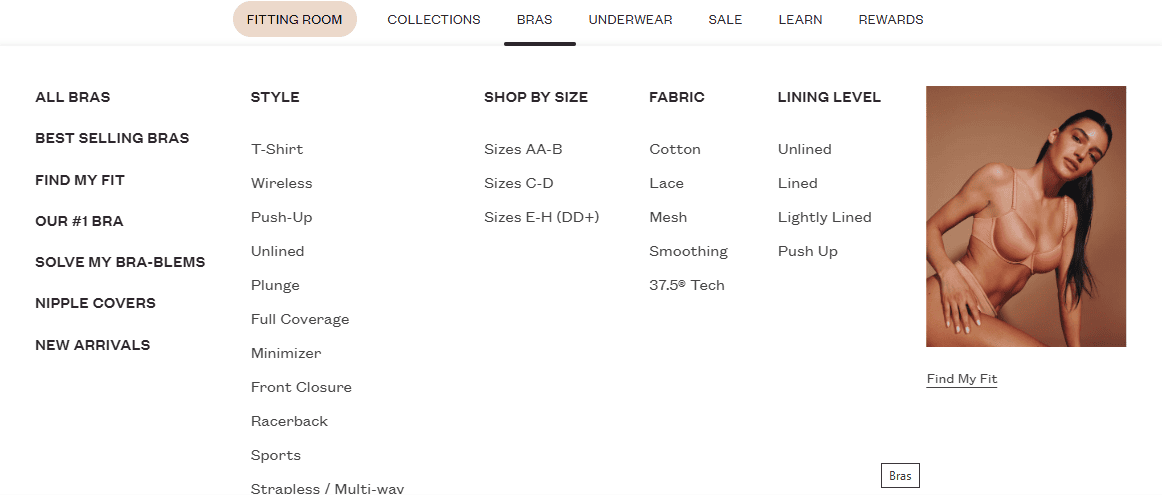This screenshot has width=1162, height=495.
Task: Browse Nipple Covers category
Action: click(95, 303)
